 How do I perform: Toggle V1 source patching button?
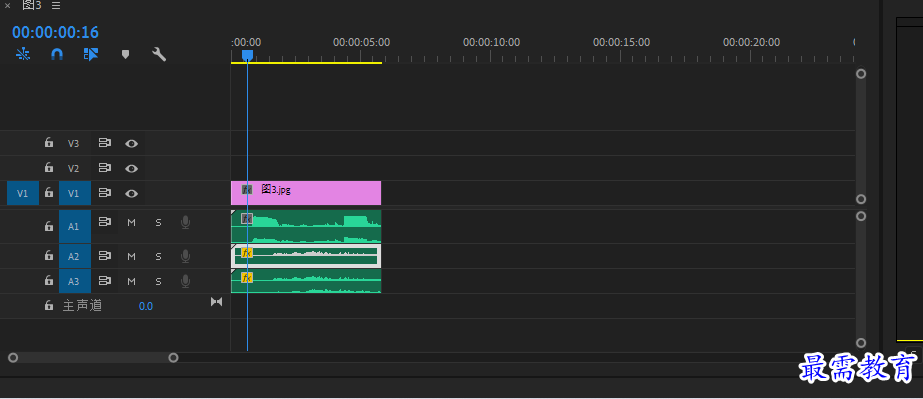pyautogui.click(x=23, y=193)
